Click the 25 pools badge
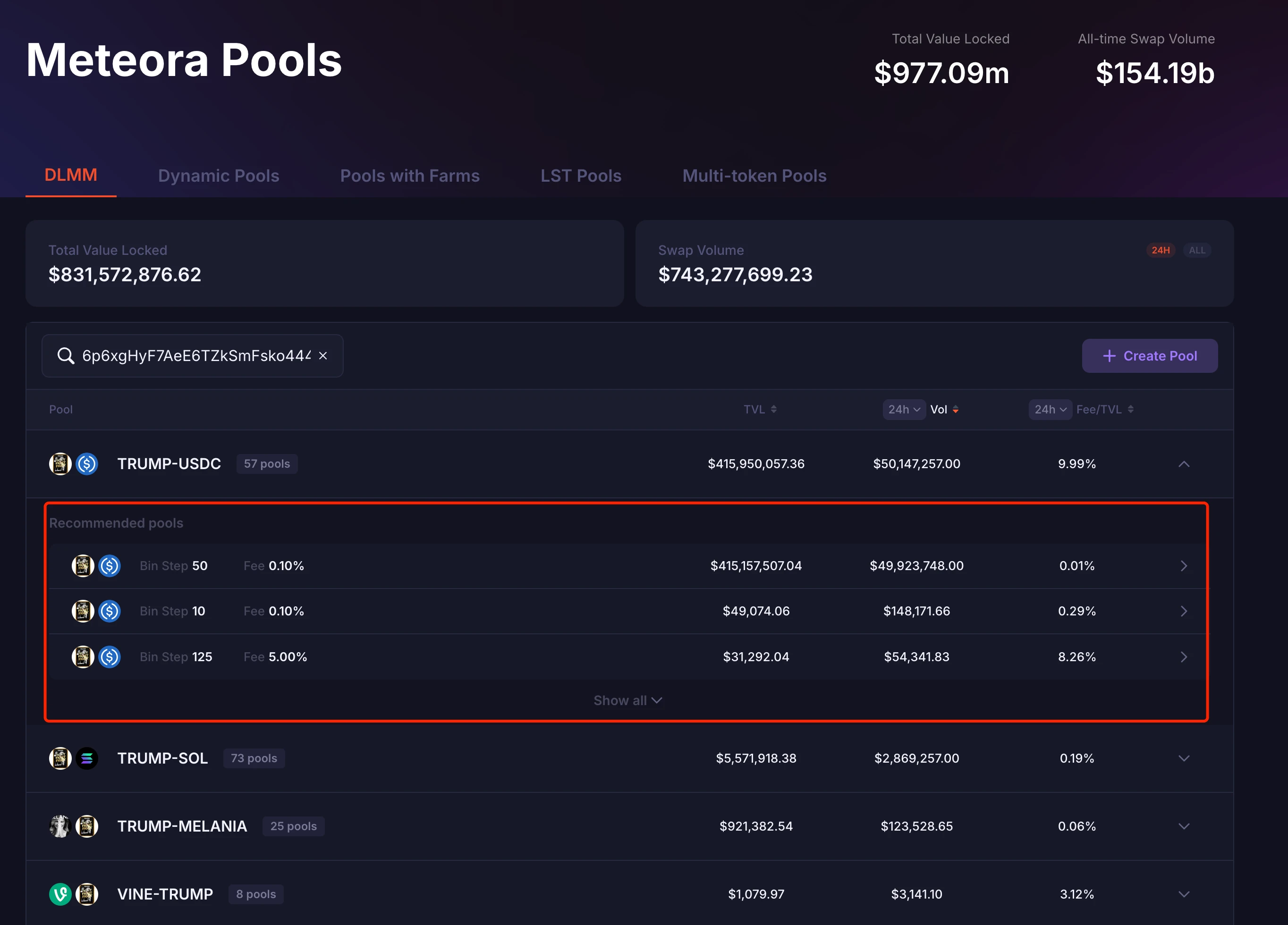The image size is (1288, 925). point(294,826)
